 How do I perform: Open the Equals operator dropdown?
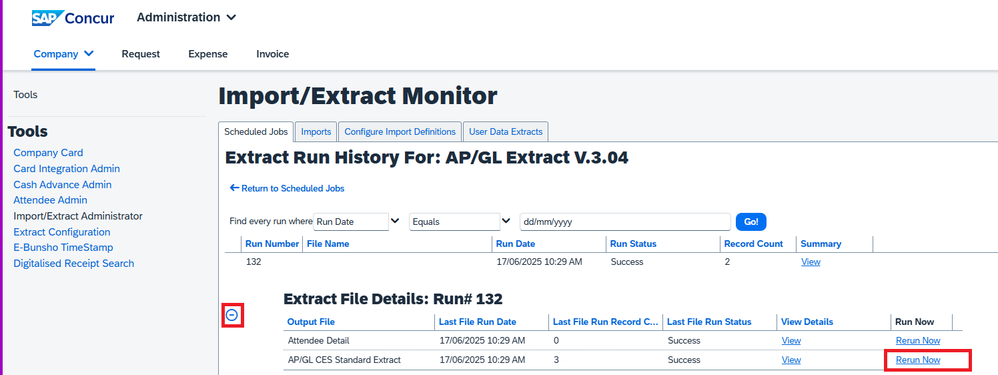[x=461, y=222]
